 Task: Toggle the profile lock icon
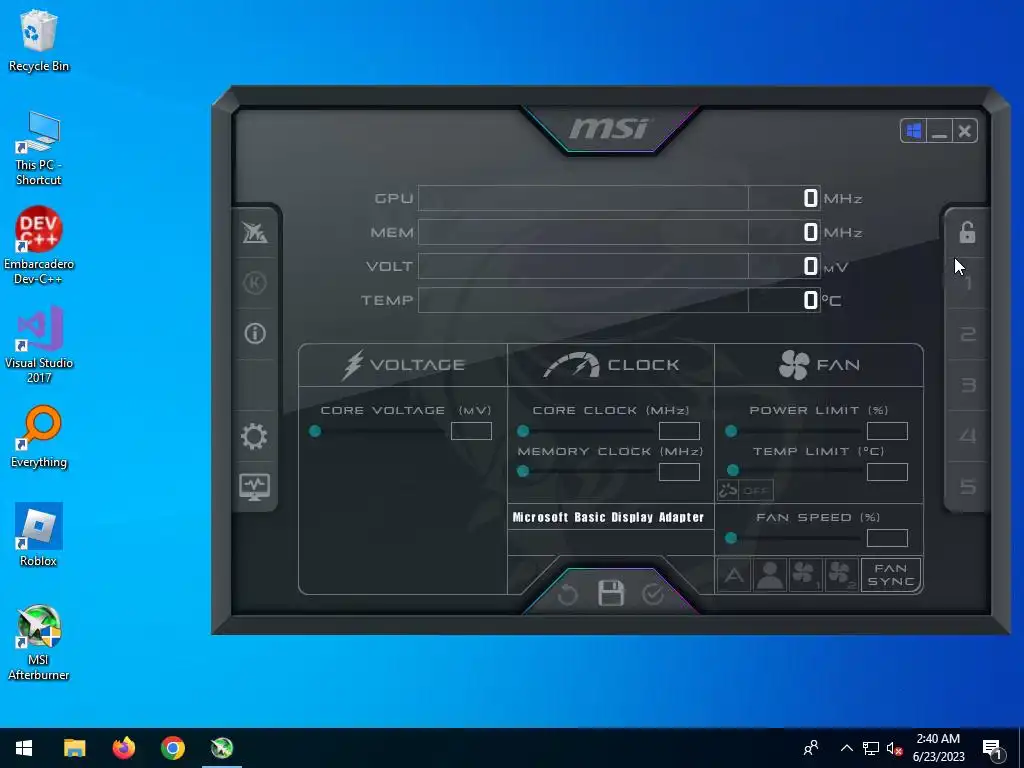tap(967, 232)
